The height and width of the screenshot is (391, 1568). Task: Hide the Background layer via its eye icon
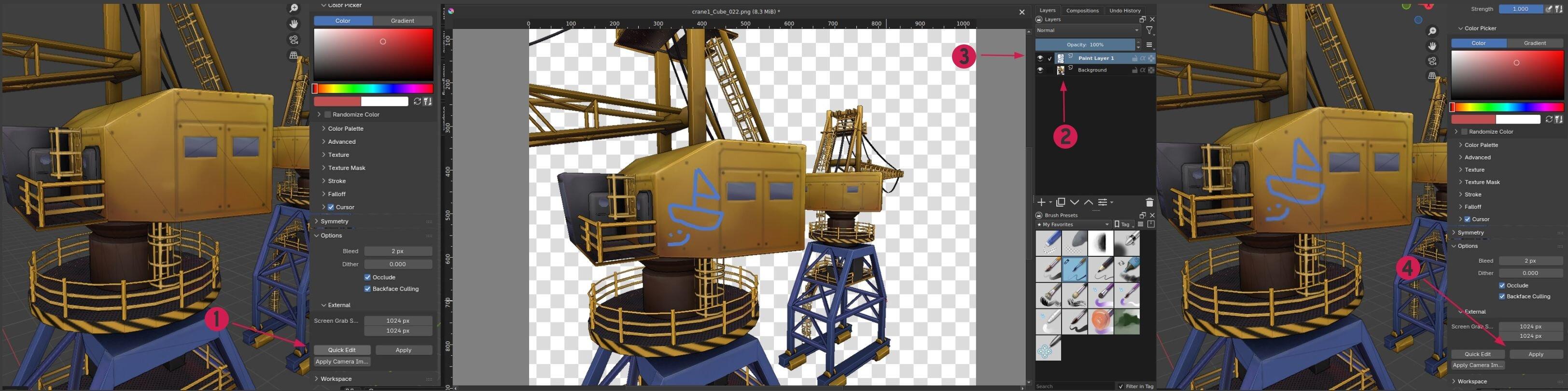(1040, 70)
